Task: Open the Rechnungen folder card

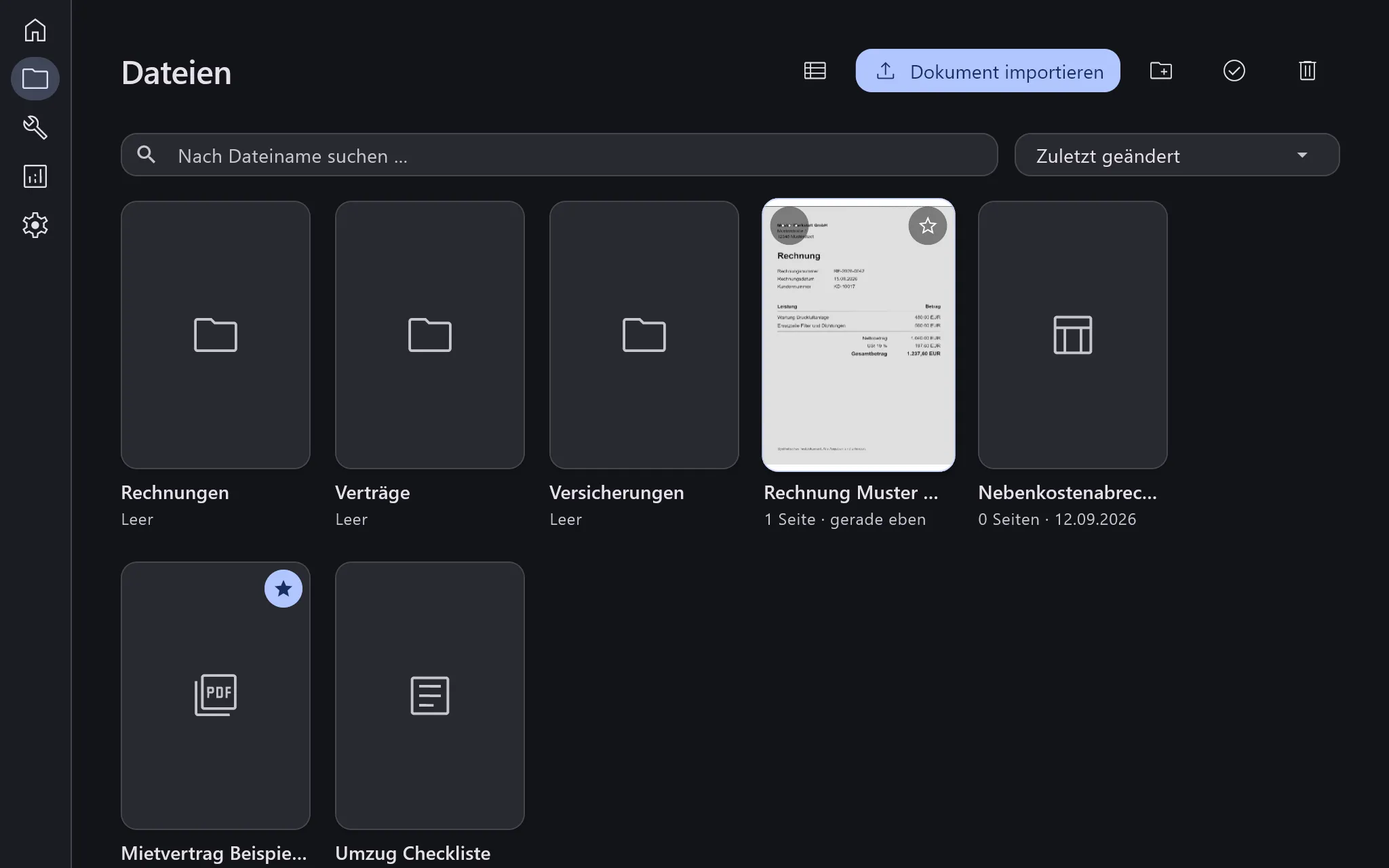Action: [216, 335]
